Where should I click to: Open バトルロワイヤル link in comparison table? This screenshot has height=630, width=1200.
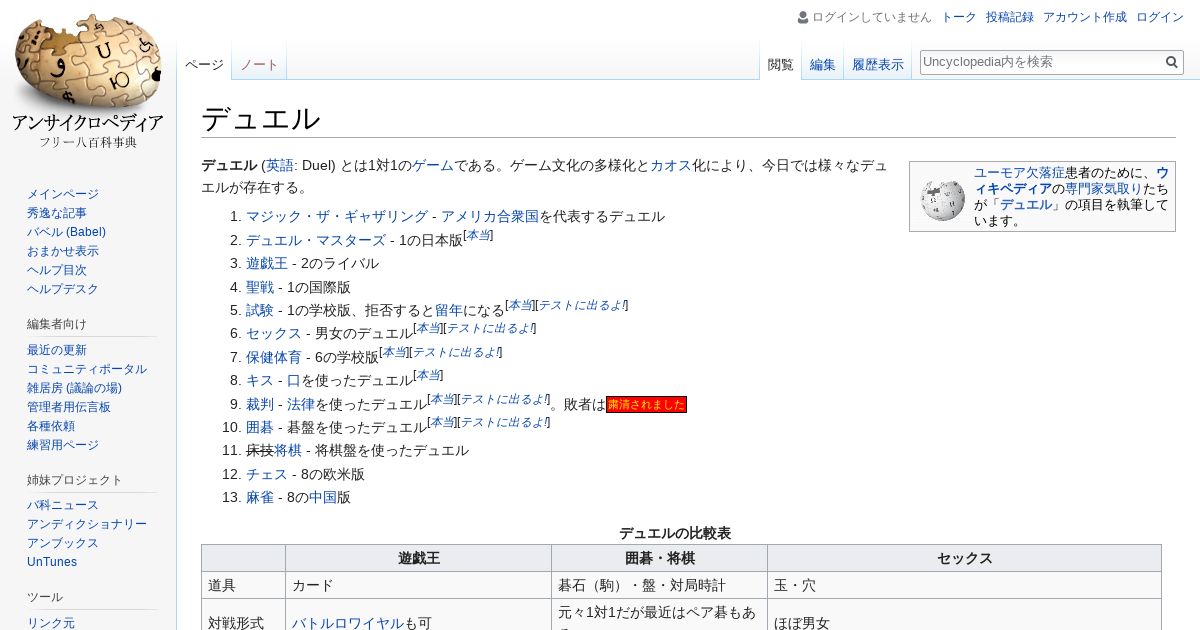coord(348,623)
